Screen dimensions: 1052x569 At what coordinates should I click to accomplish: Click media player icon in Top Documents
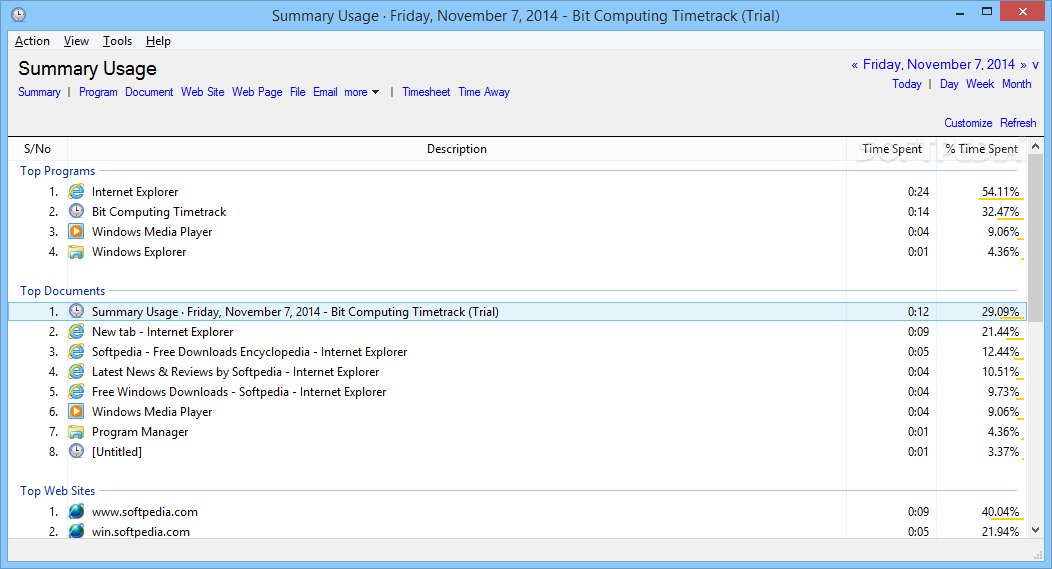(x=76, y=411)
